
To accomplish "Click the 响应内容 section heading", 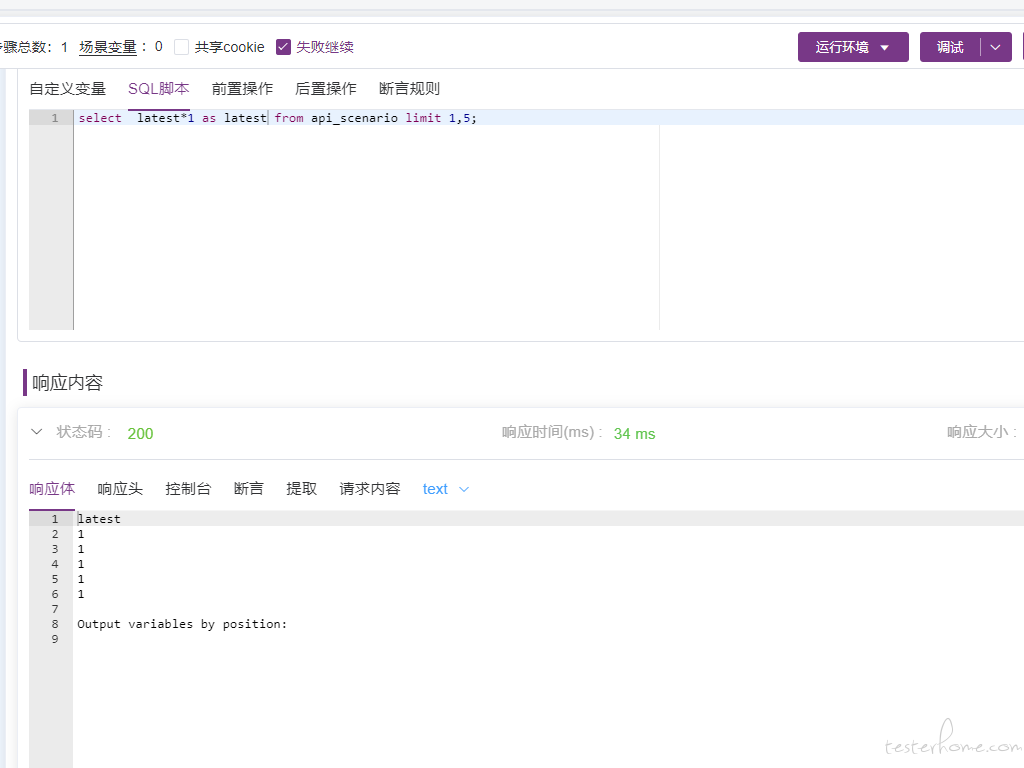I will (67, 383).
